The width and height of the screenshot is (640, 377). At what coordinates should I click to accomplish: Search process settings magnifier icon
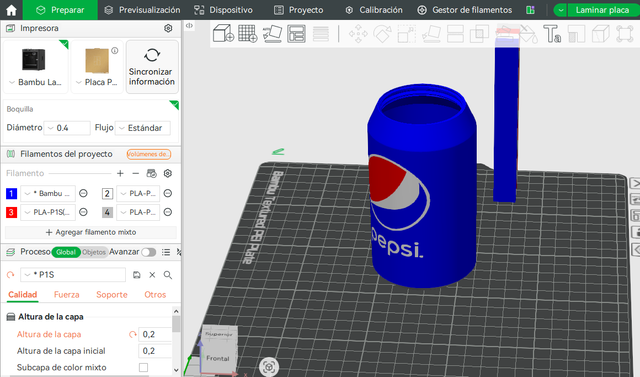click(167, 275)
